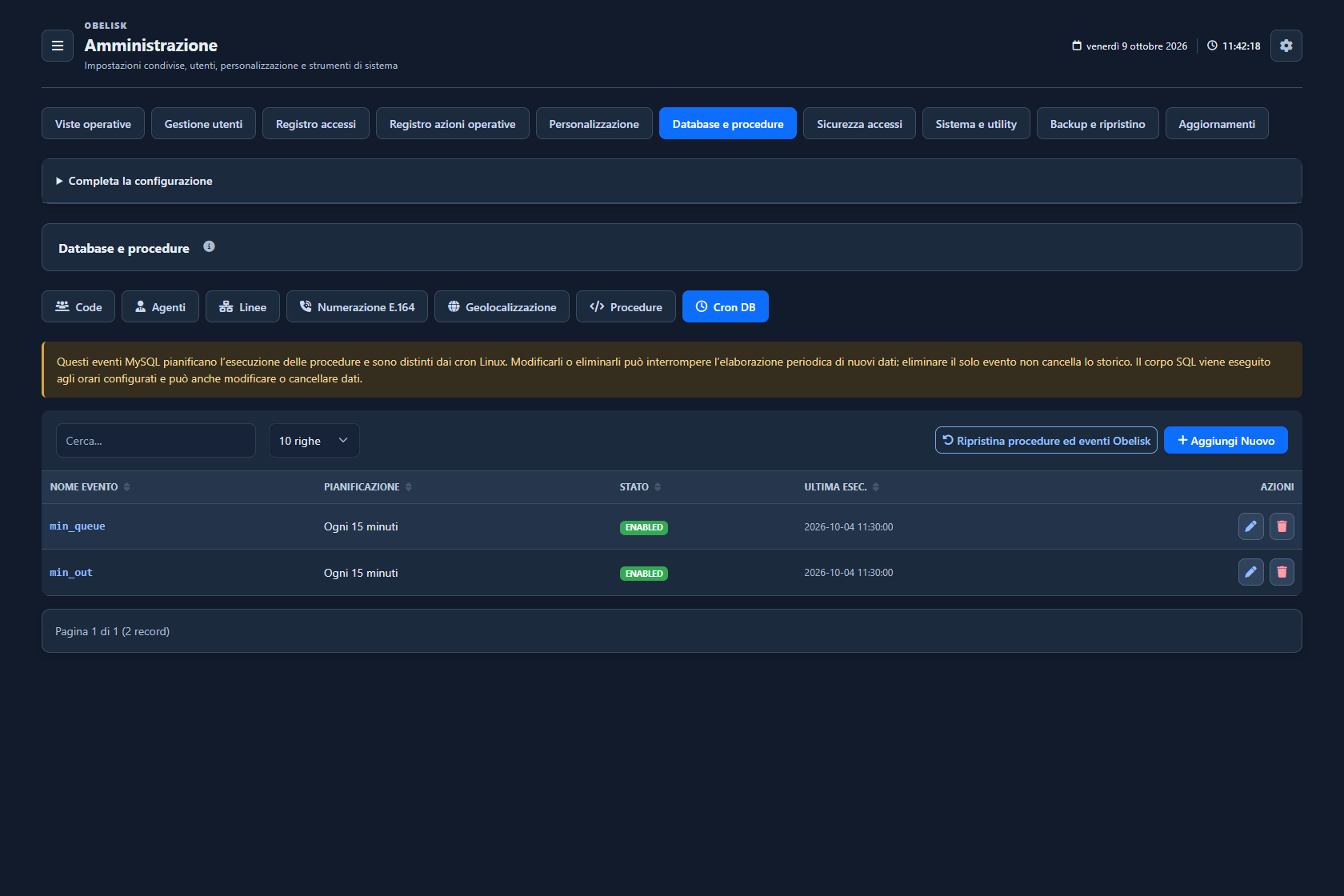
Task: Go to Registro azioni operative tab
Action: (x=453, y=123)
